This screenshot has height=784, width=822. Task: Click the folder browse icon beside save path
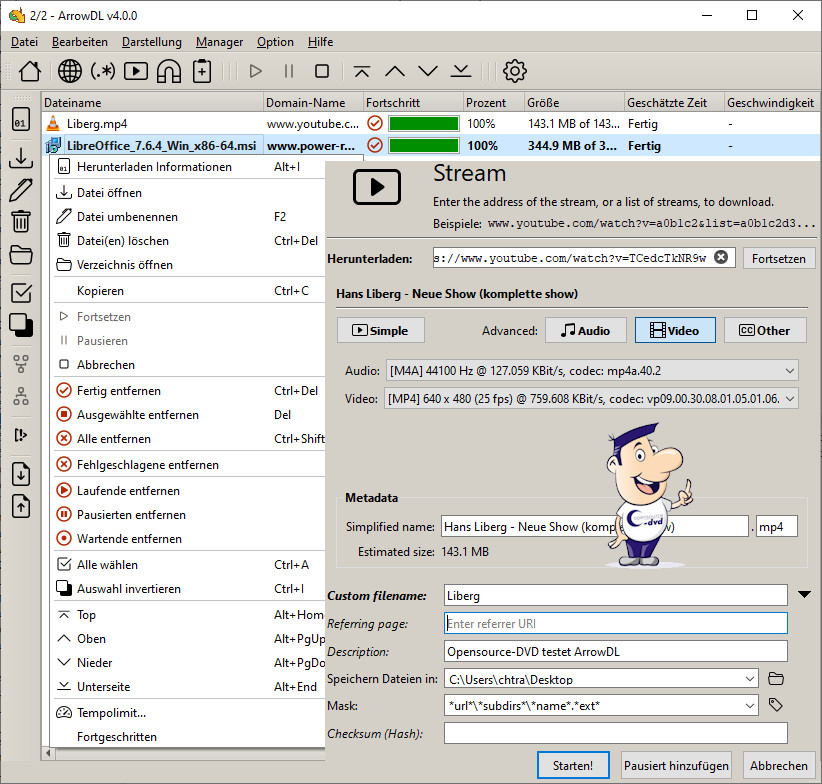pos(776,679)
